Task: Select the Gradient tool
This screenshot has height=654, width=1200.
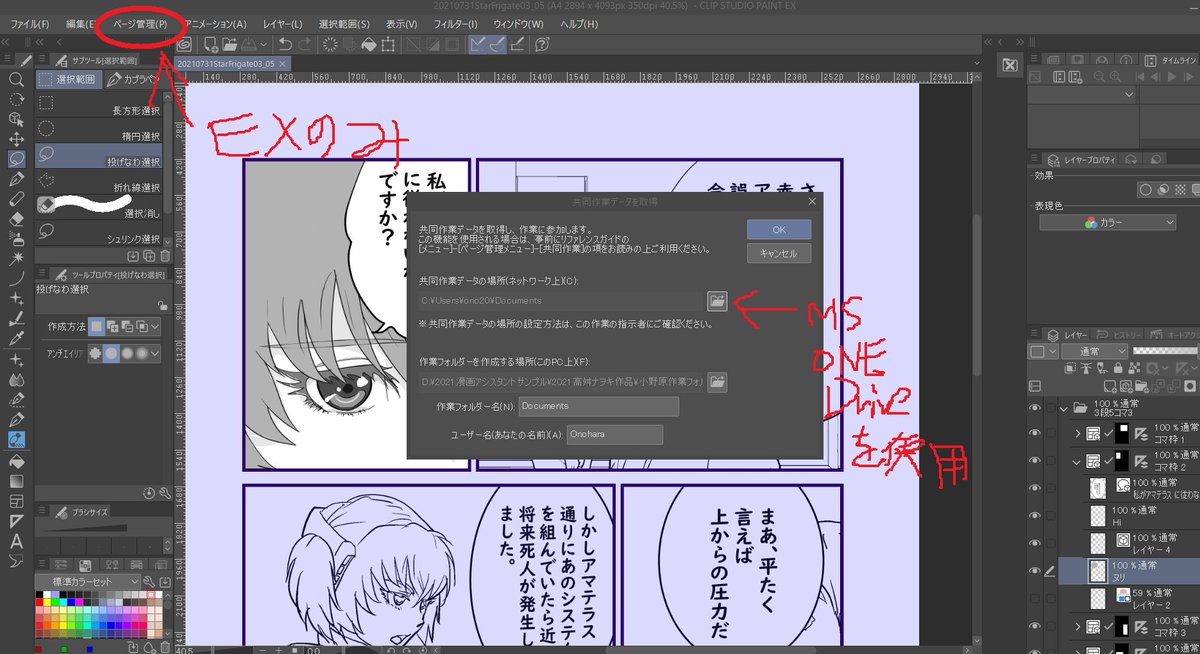Action: point(16,481)
